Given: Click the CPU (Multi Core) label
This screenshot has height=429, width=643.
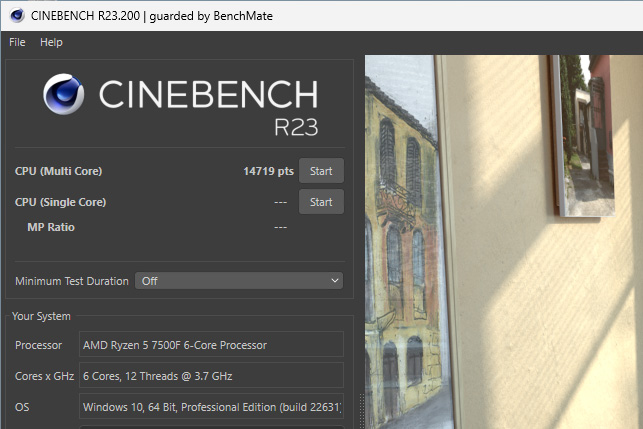Looking at the screenshot, I should click(59, 171).
